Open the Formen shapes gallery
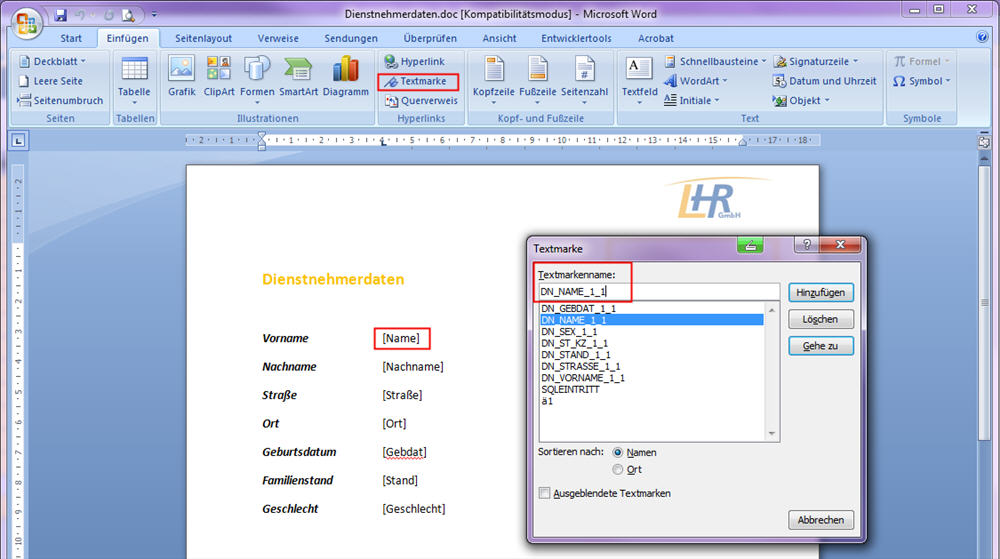The width and height of the screenshot is (1000, 559). [x=257, y=79]
